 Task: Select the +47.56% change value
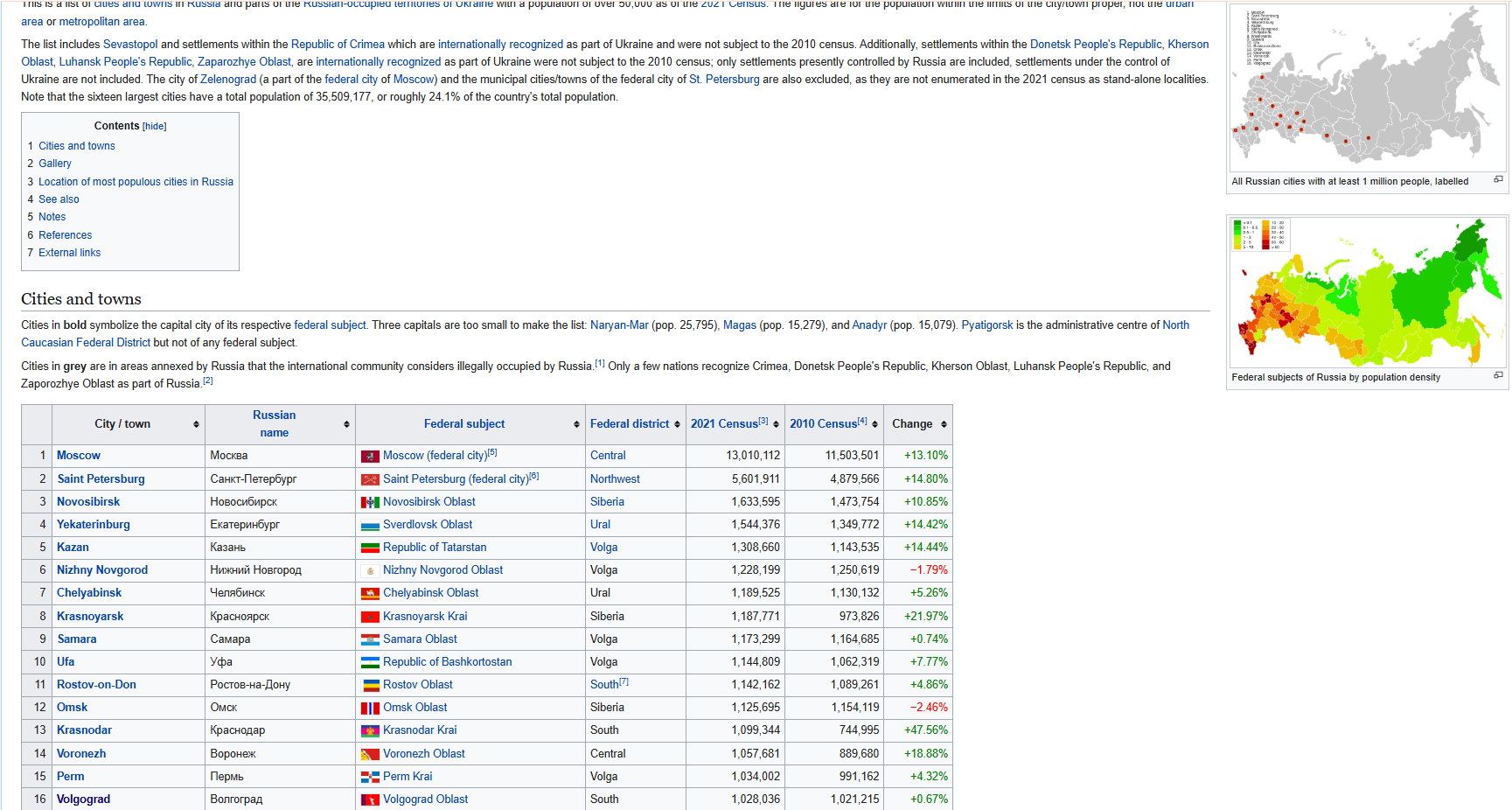926,730
